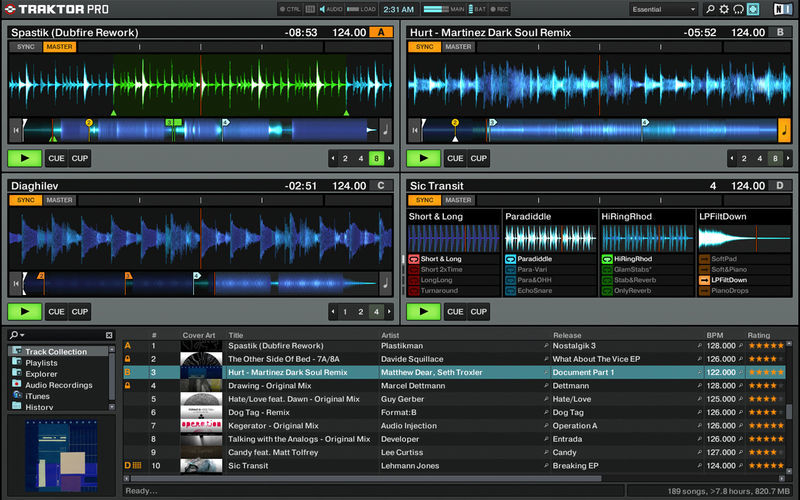Sort the track list by BPM column
This screenshot has height=500, width=800.
[x=715, y=335]
